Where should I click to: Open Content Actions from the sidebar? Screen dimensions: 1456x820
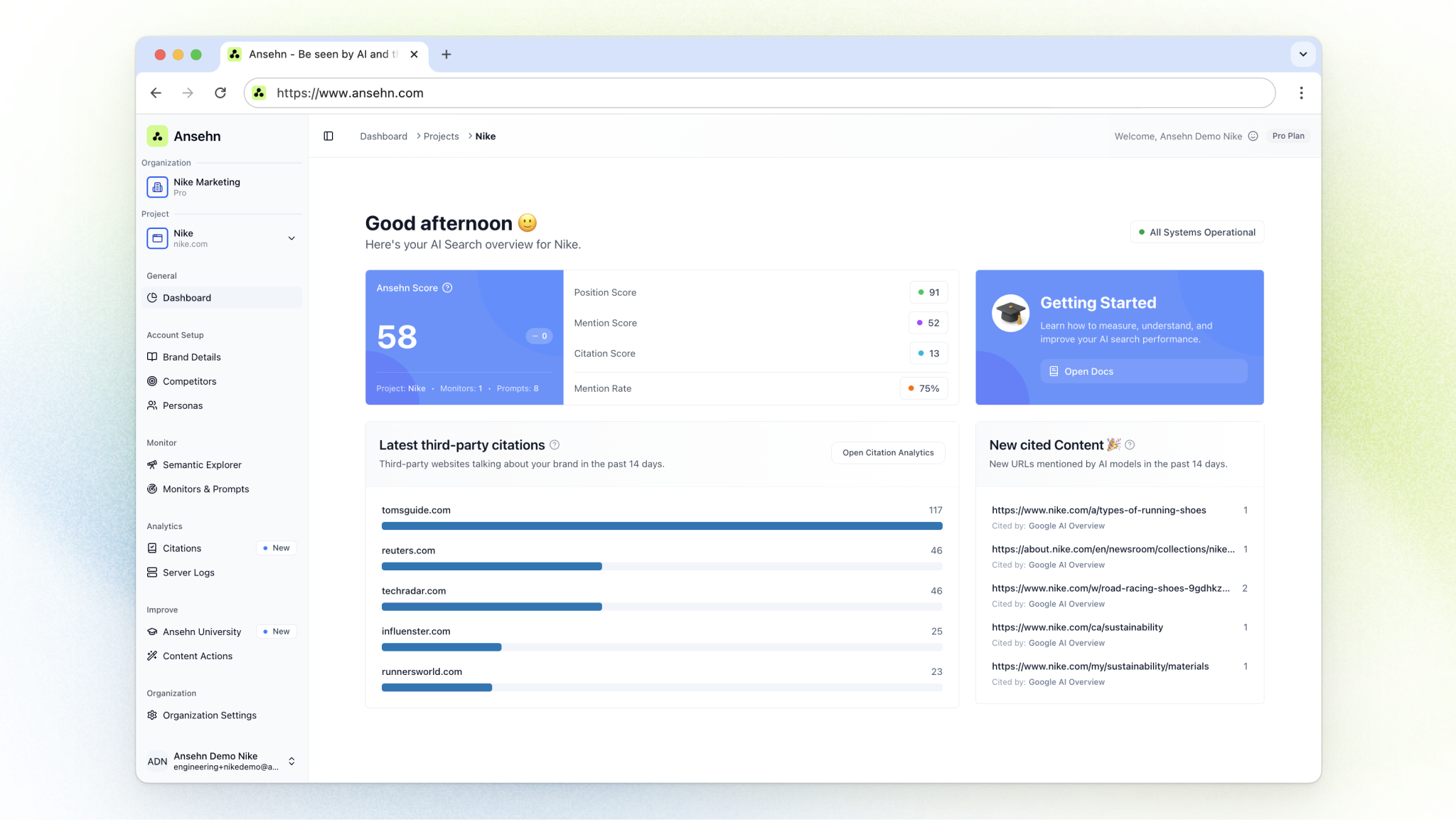[x=197, y=656]
